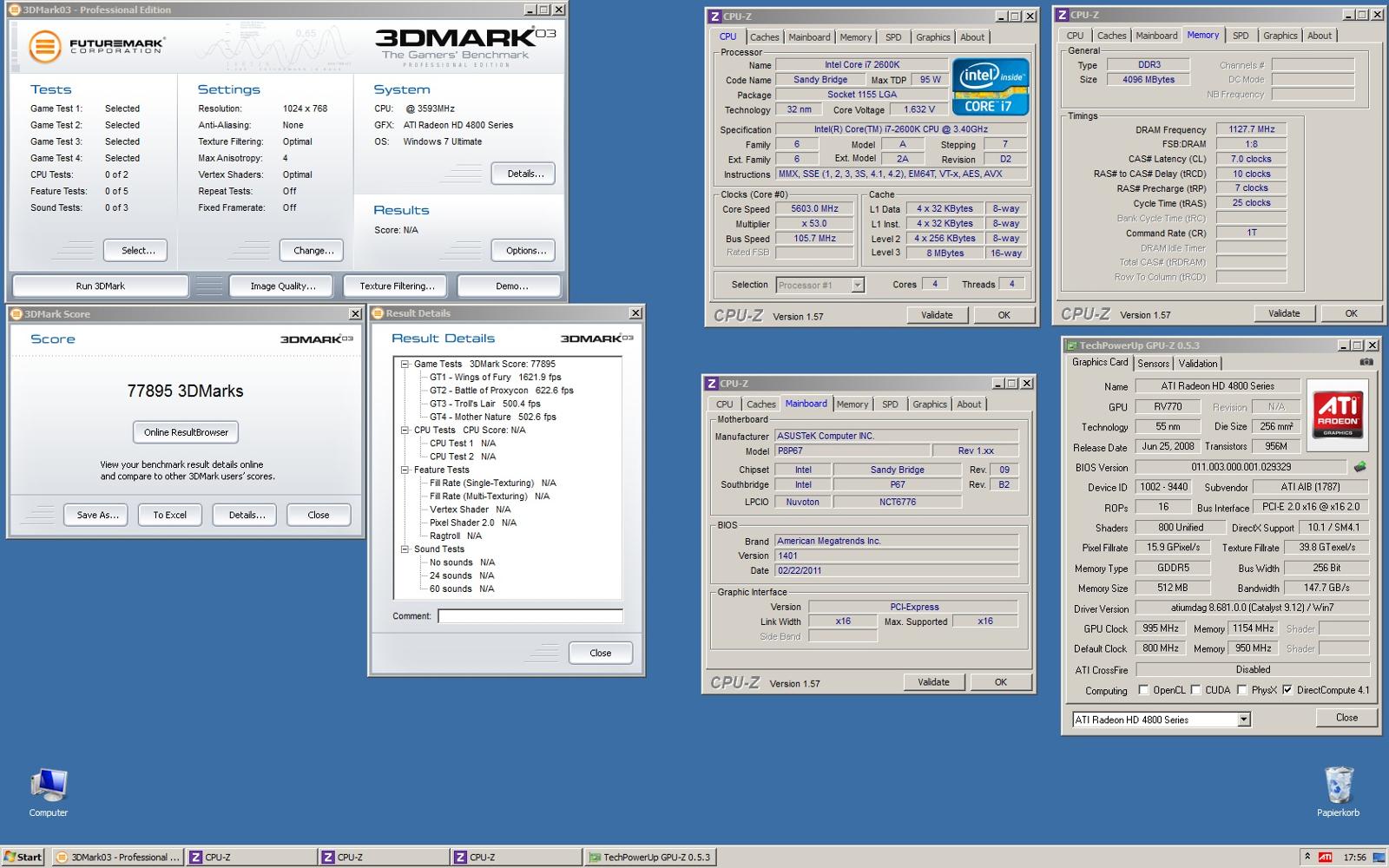Click the BIOS save chip icon in GPU-Z

(1359, 467)
